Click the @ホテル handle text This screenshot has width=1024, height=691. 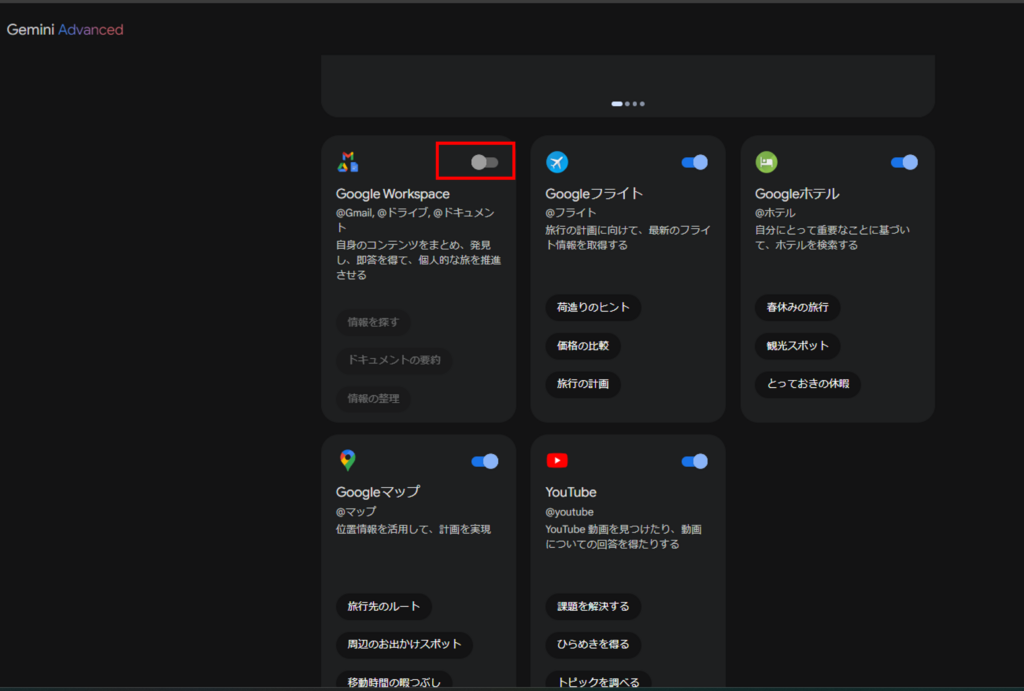click(775, 212)
